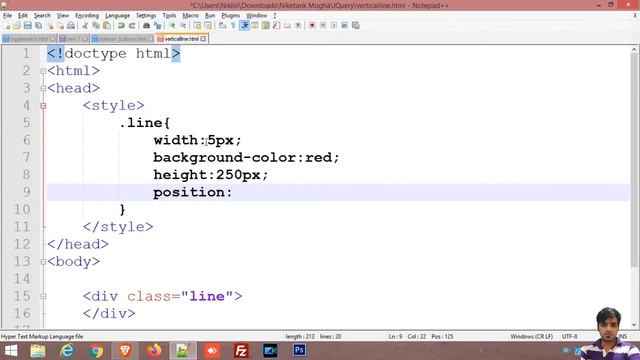Toggle synchronized horizontal scrolling
640x360 pixels.
click(208, 26)
